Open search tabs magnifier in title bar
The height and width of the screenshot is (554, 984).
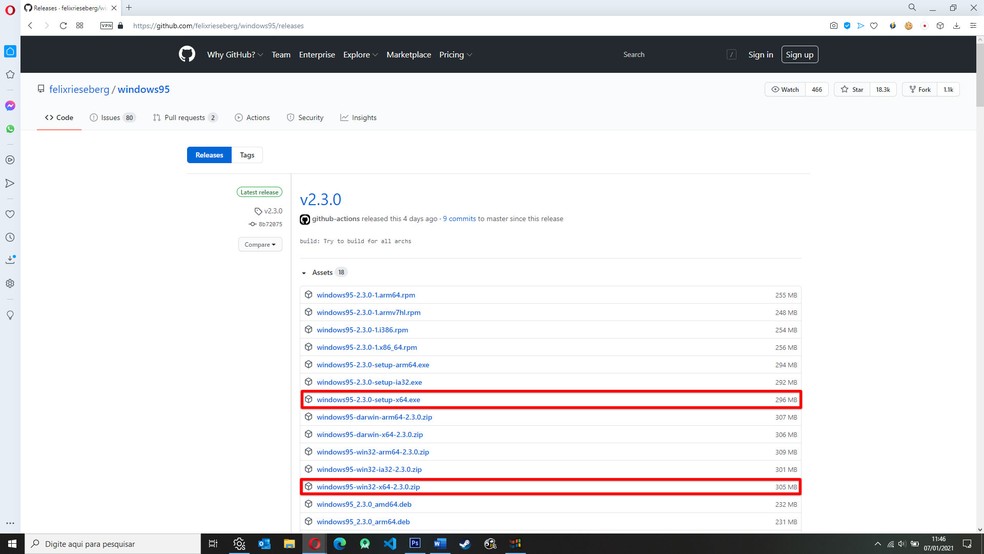pyautogui.click(x=912, y=8)
